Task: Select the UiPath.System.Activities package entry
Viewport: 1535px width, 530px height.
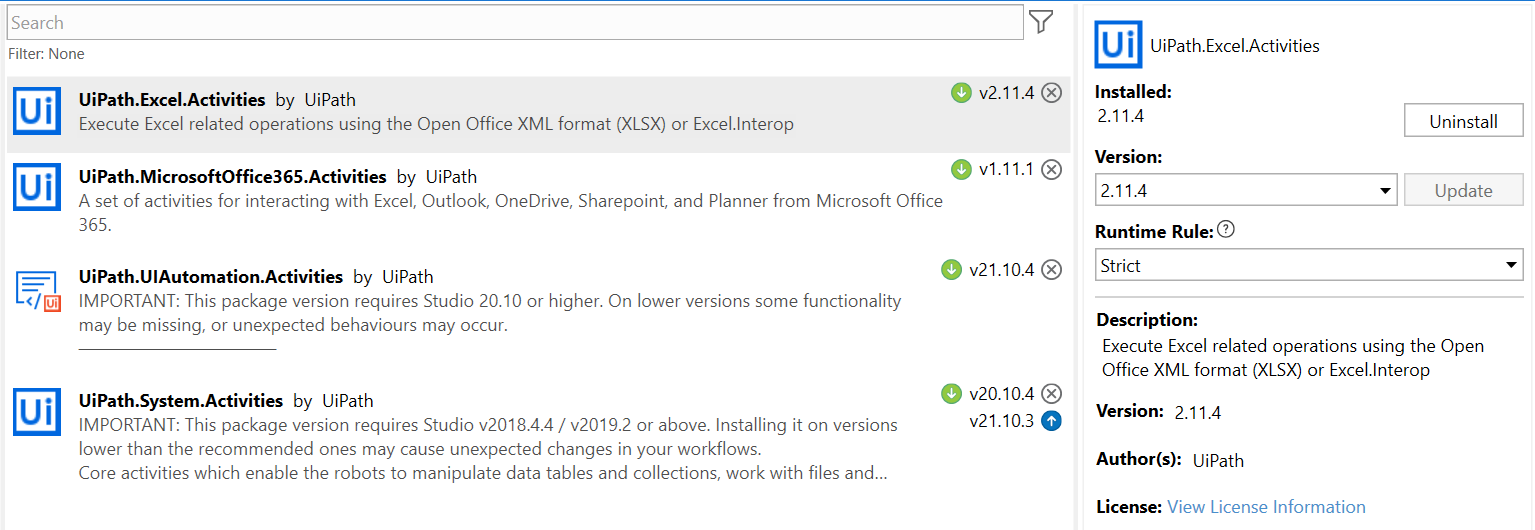Action: [x=538, y=435]
